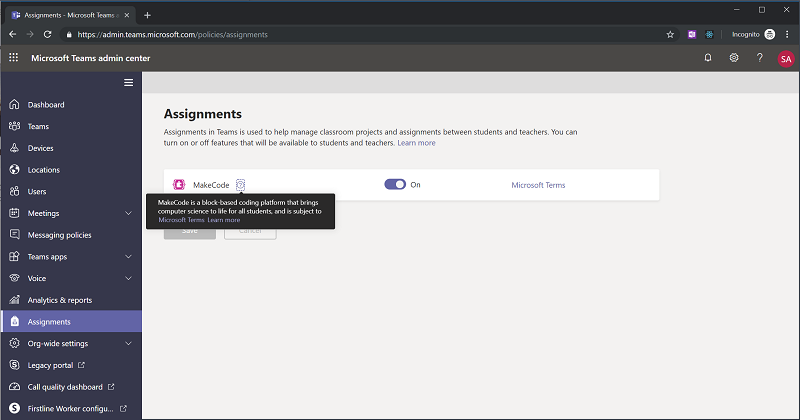Open the help question mark icon
Image resolution: width=800 pixels, height=420 pixels.
point(760,58)
